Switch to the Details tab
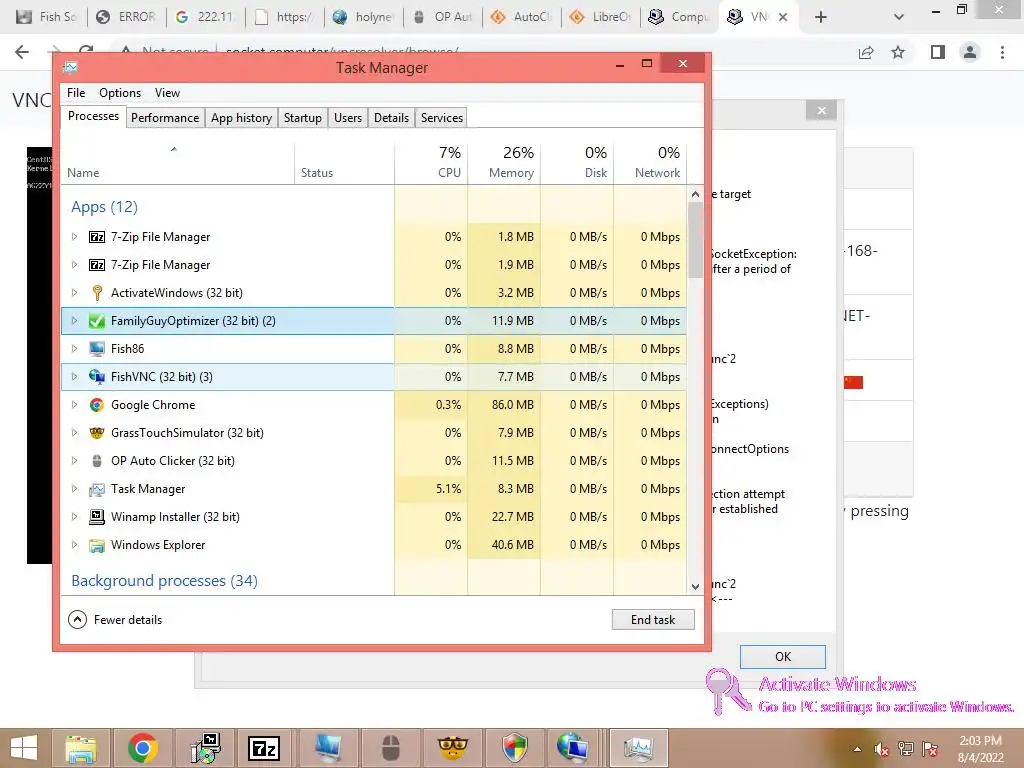The height and width of the screenshot is (768, 1024). 391,118
